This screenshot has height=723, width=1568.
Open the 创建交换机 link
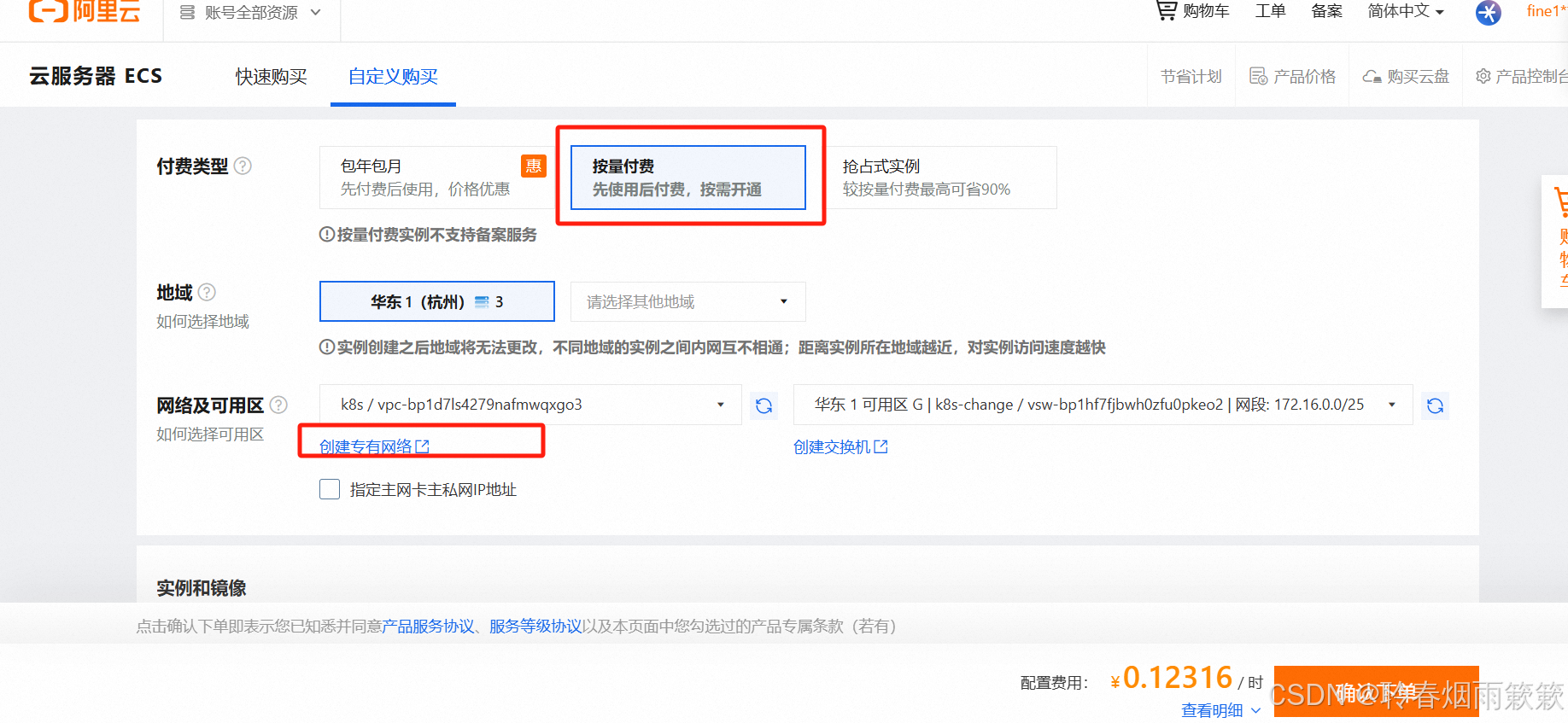(840, 446)
